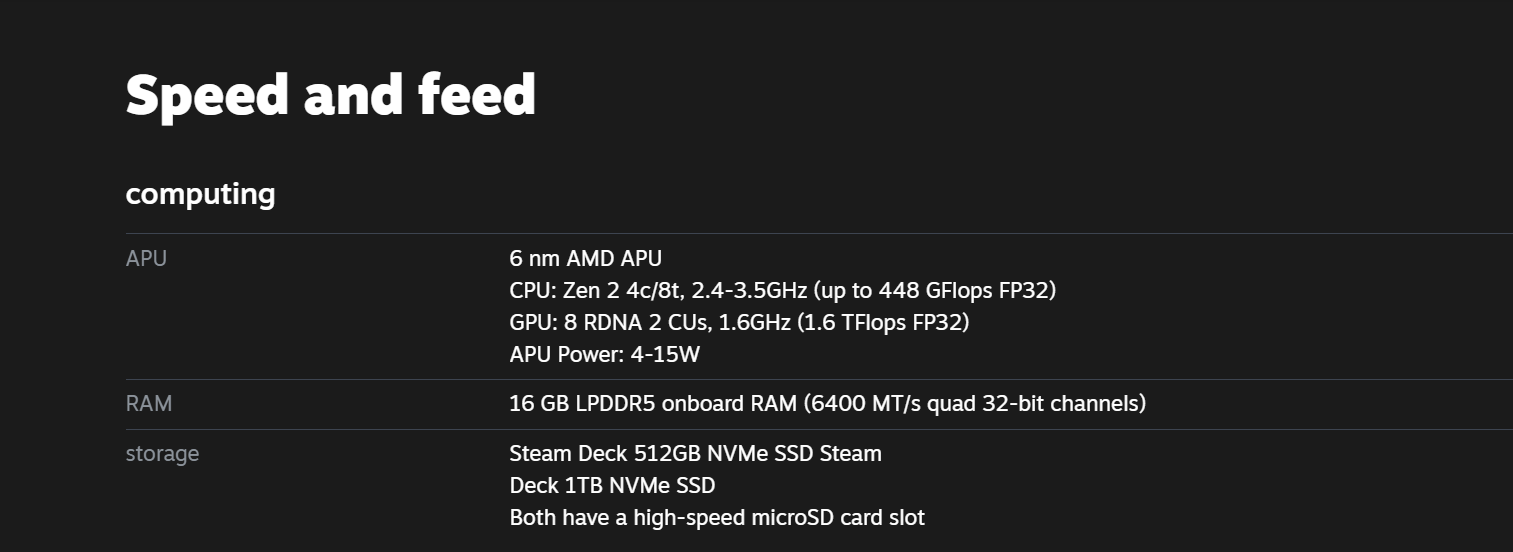The height and width of the screenshot is (552, 1513).
Task: Click the "Deck 1TB NVMe SSD" line
Action: 613,485
